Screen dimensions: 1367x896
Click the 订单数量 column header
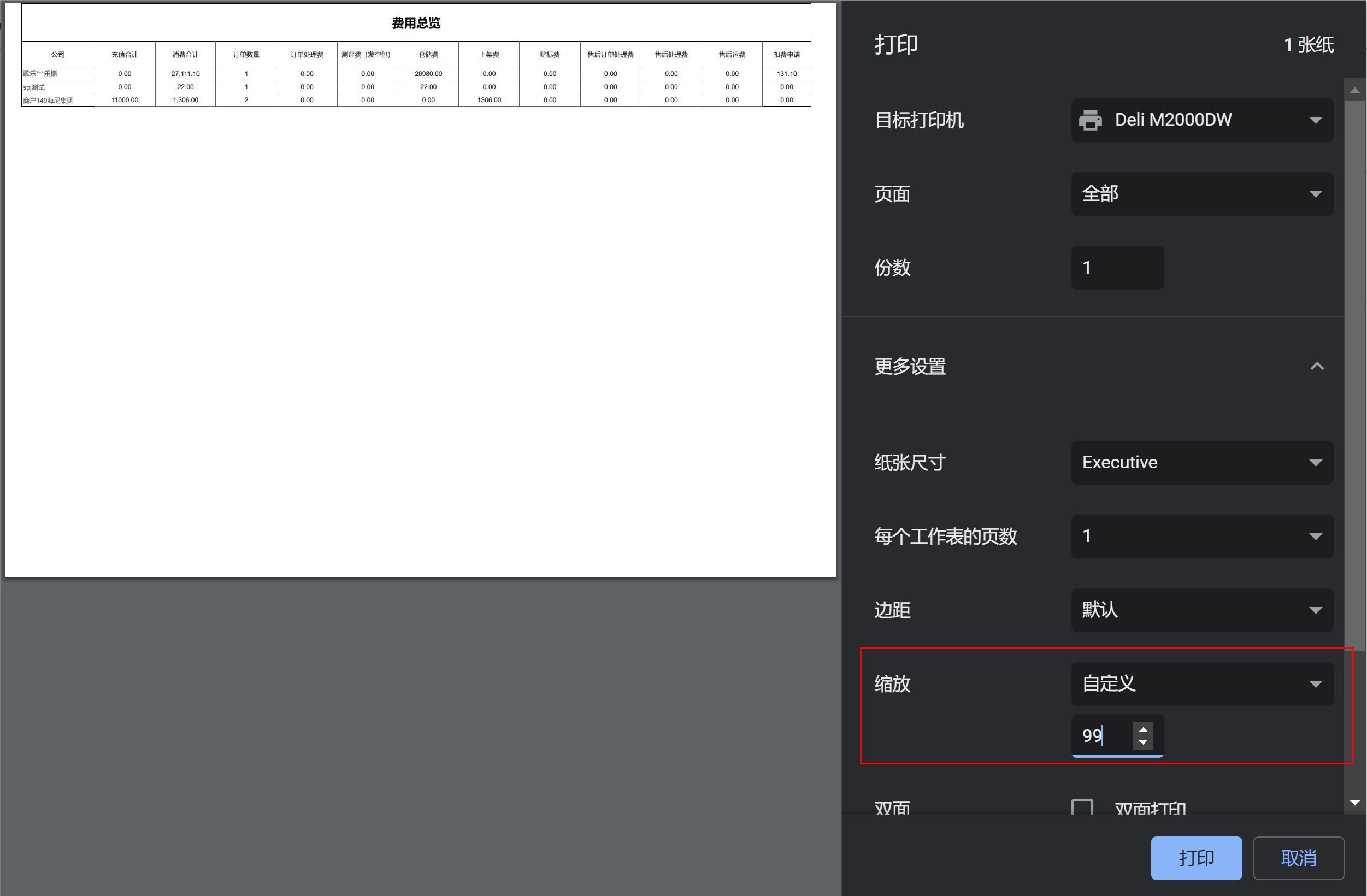[246, 55]
